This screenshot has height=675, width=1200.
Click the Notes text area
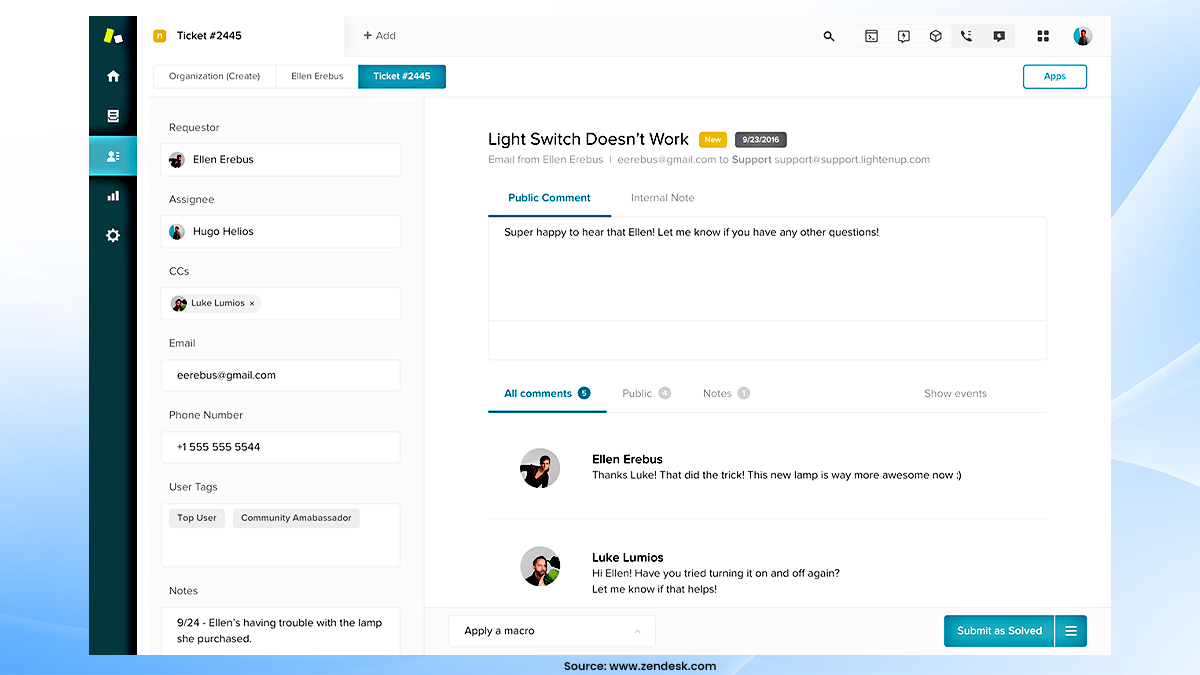tap(281, 631)
